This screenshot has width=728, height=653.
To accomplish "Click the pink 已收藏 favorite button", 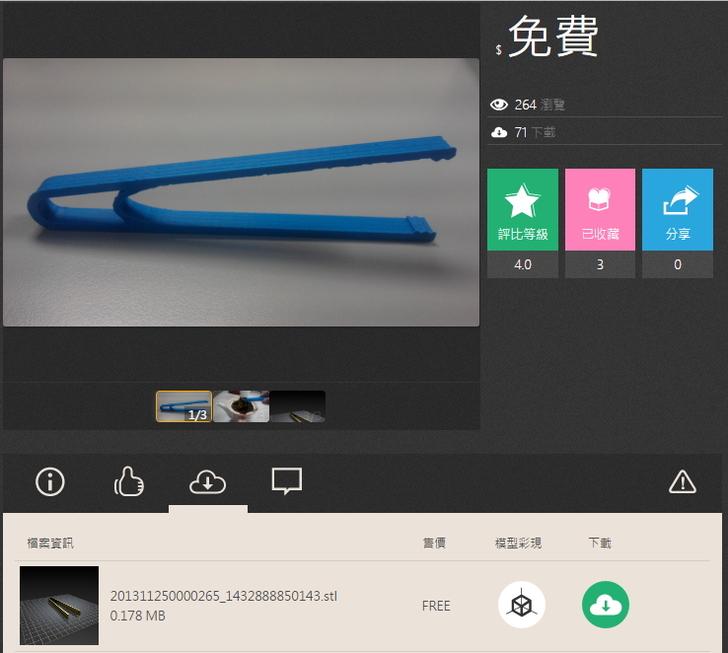I will tap(600, 210).
